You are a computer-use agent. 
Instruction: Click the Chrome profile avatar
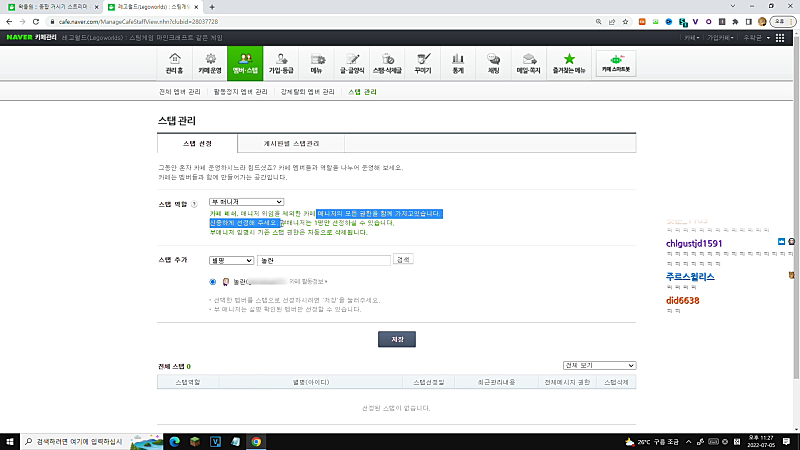[762, 22]
